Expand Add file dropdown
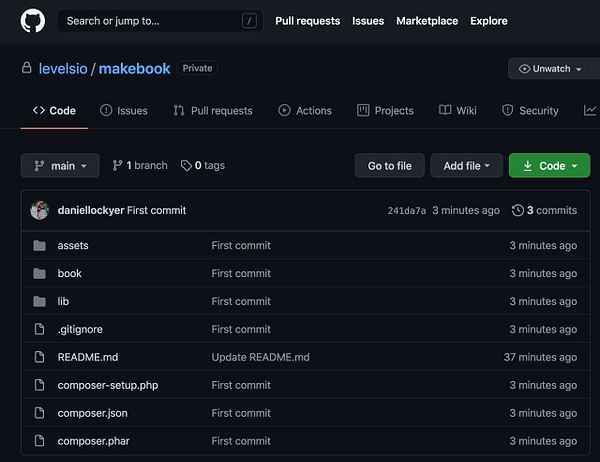600x462 pixels. pyautogui.click(x=466, y=165)
